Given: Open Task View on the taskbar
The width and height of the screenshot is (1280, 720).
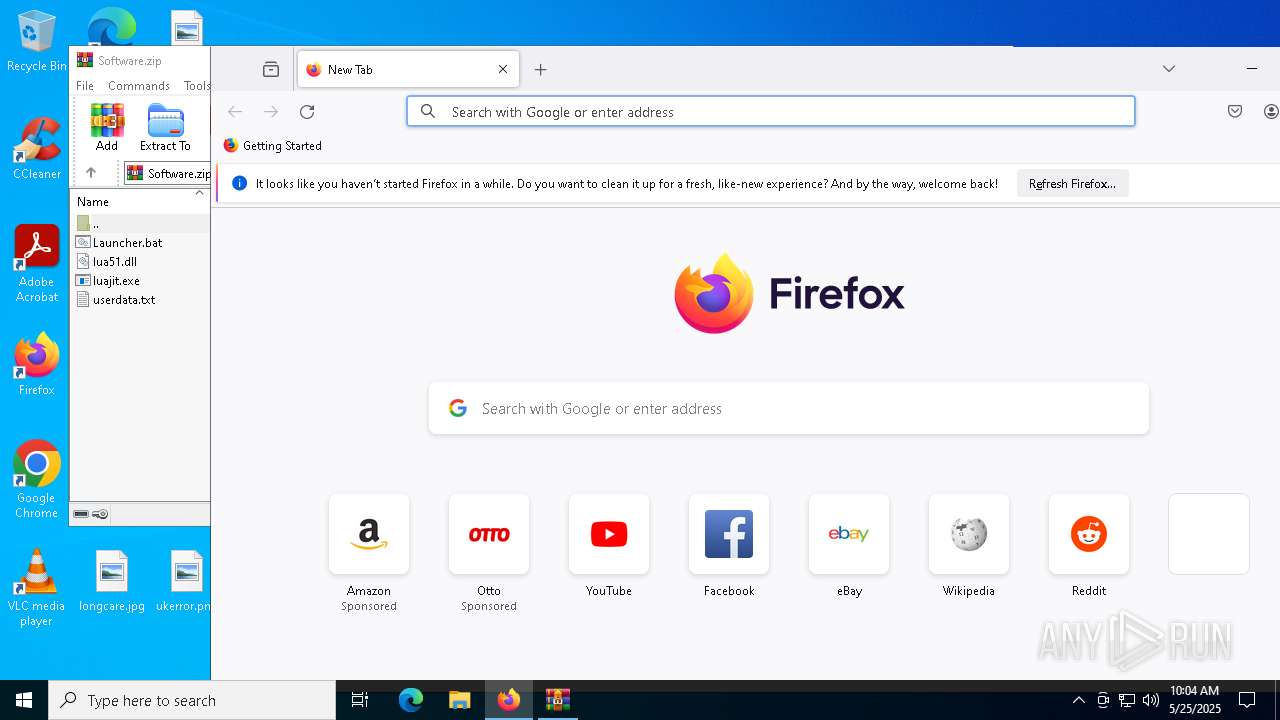Looking at the screenshot, I should click(360, 700).
